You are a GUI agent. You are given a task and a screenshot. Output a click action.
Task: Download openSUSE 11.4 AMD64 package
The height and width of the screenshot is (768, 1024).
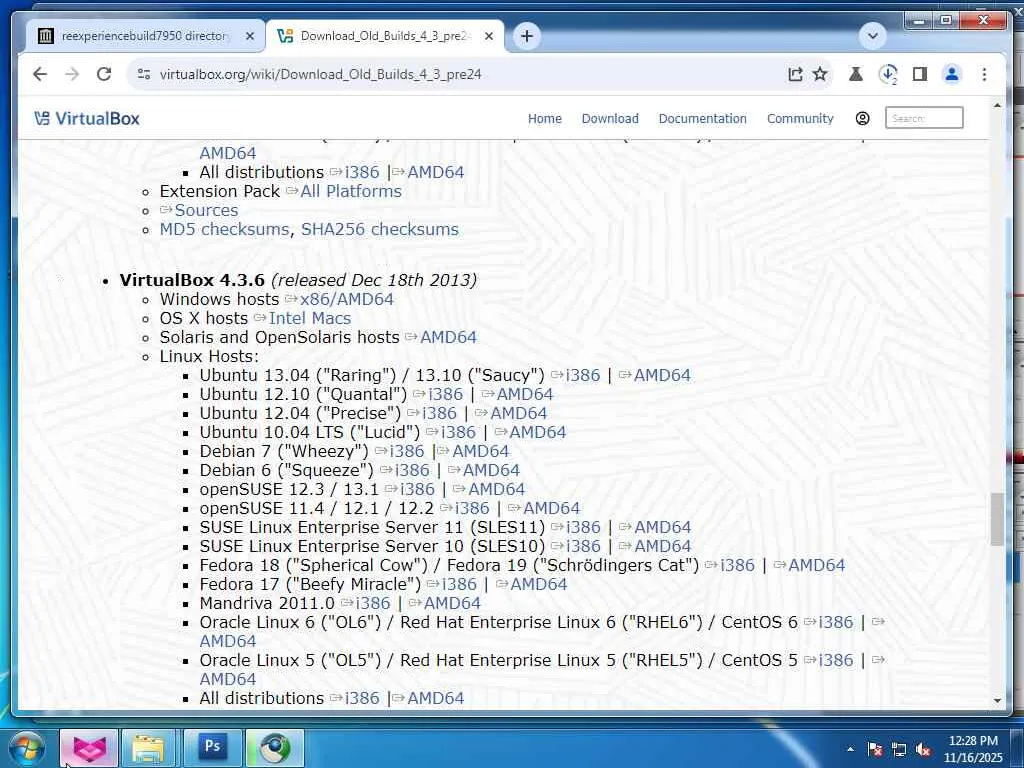[551, 508]
